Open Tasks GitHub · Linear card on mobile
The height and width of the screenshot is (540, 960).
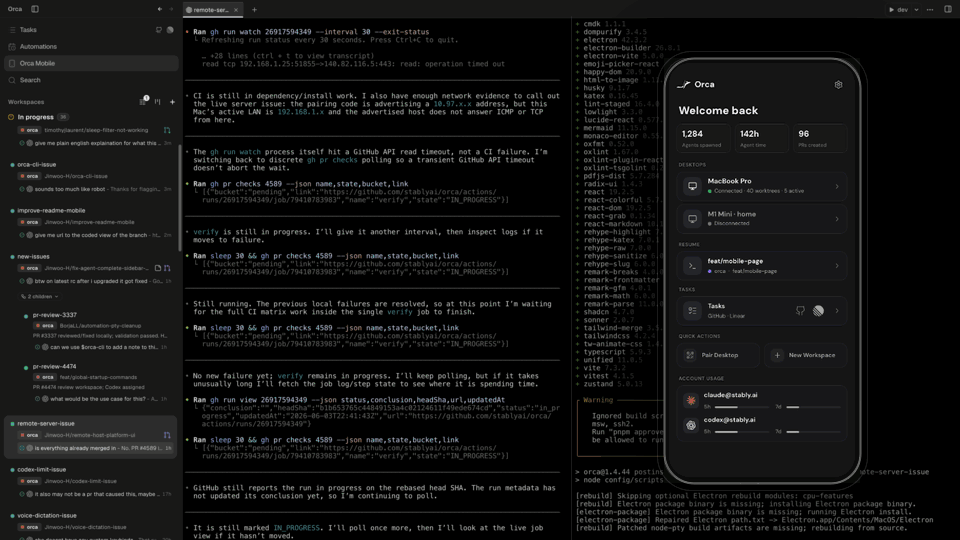(762, 310)
